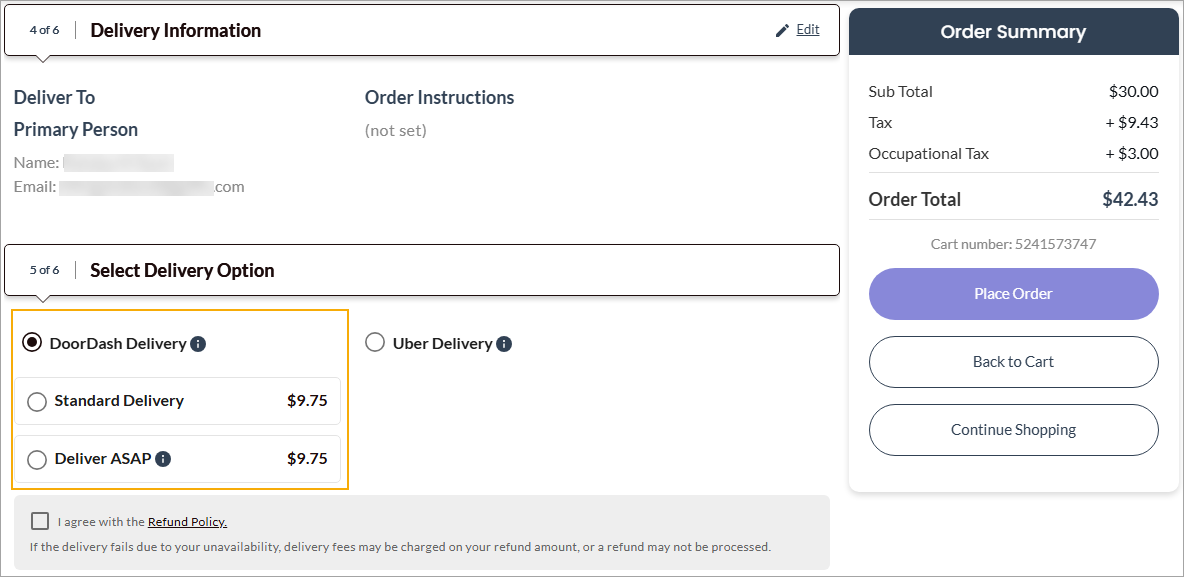This screenshot has width=1184, height=577.
Task: Select Standard Delivery radio button
Action: [x=37, y=402]
